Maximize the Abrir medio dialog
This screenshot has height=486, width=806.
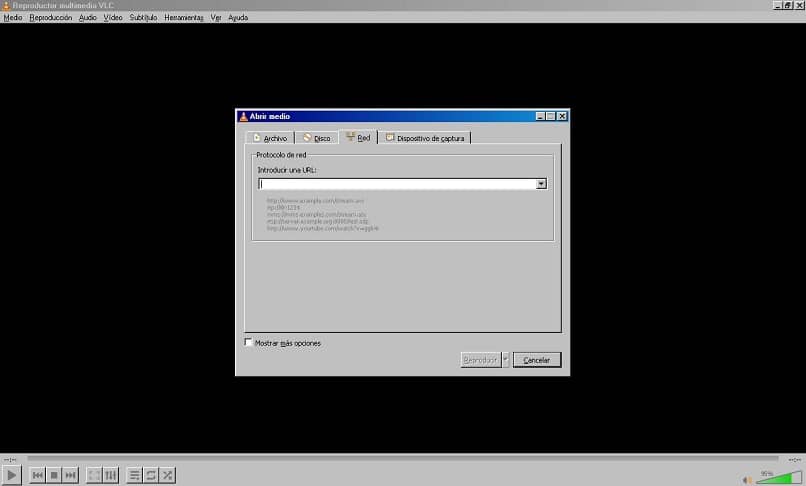[551, 116]
